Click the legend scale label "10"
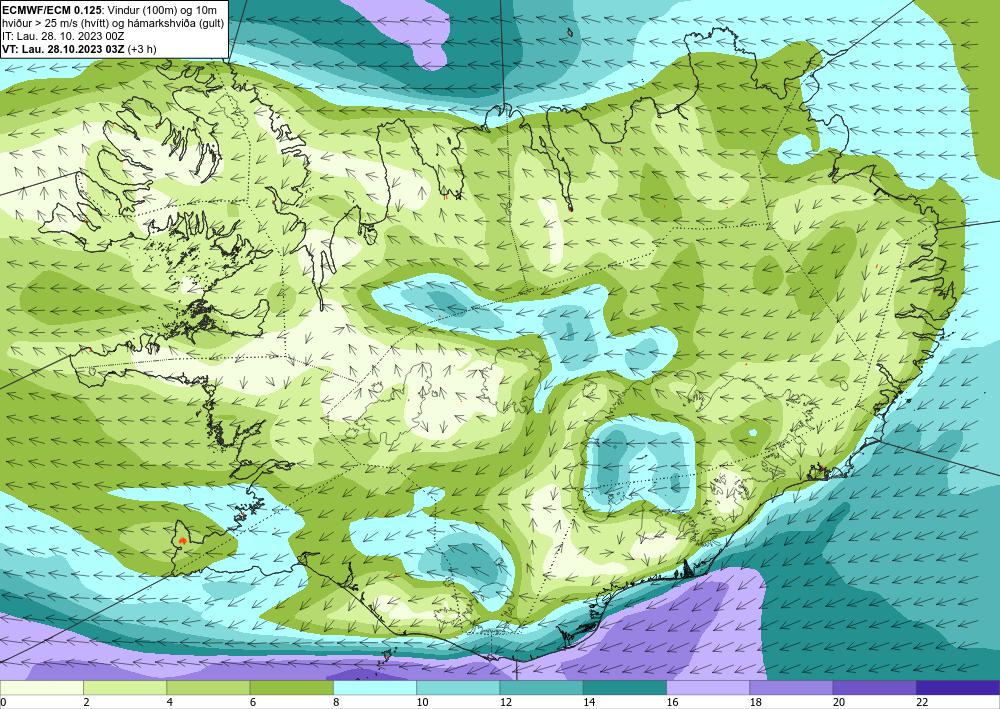Viewport: 1000px width, 709px height. 422,702
